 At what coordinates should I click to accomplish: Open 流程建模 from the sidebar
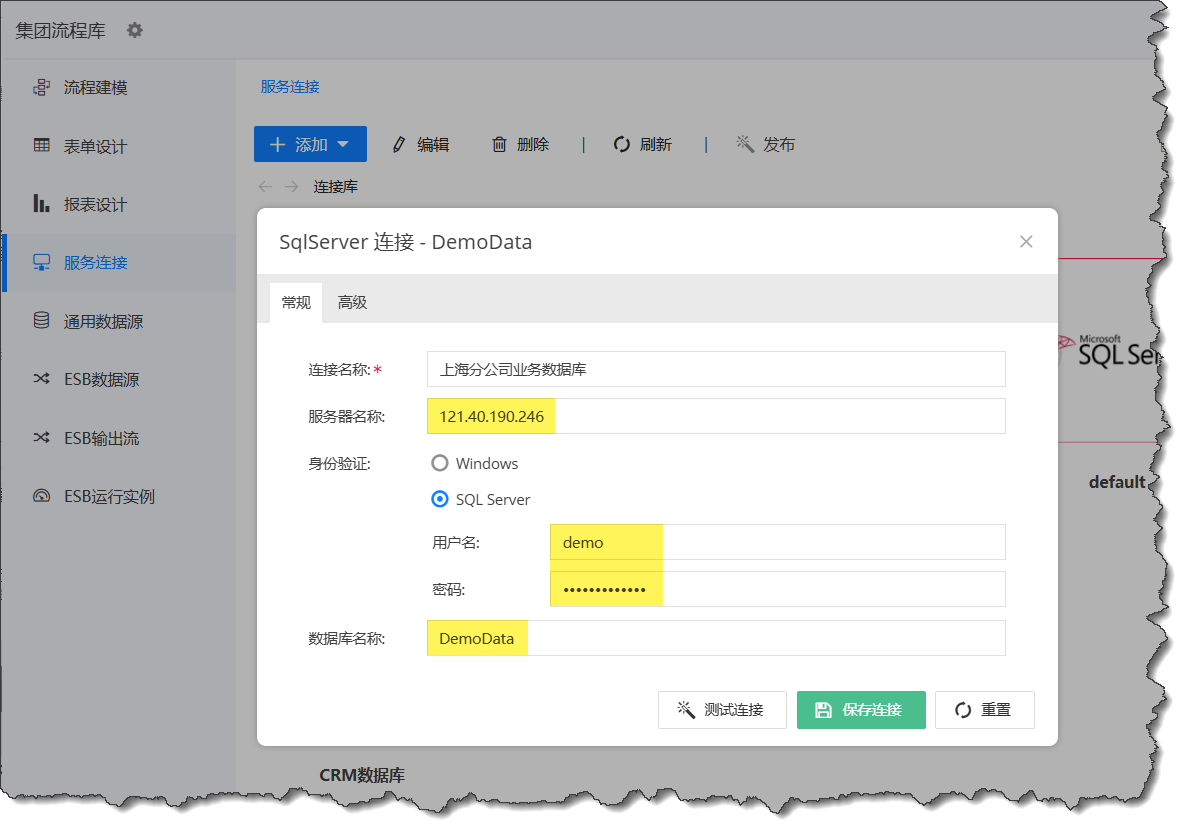tap(95, 88)
